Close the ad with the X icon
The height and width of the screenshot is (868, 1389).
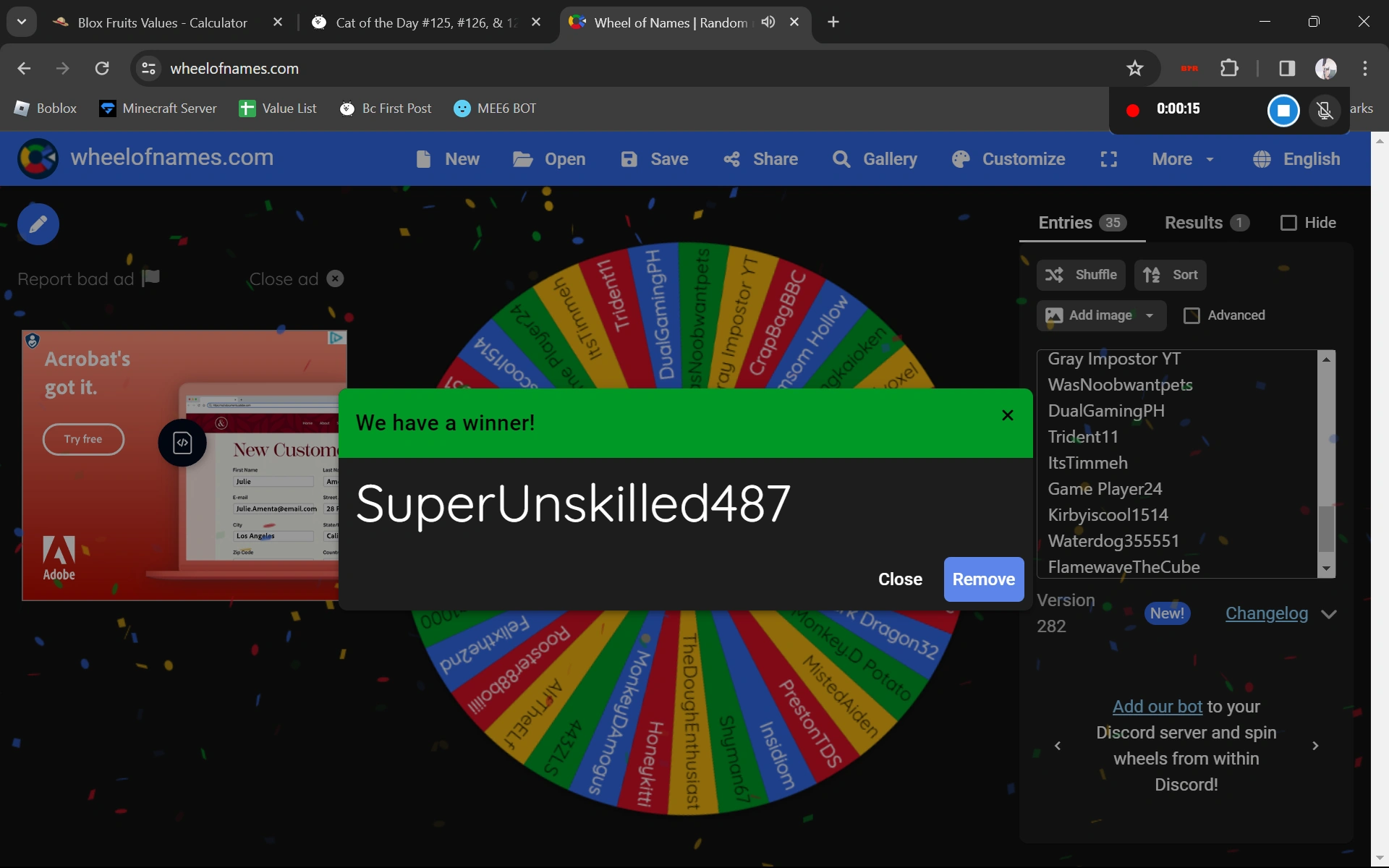click(x=335, y=278)
